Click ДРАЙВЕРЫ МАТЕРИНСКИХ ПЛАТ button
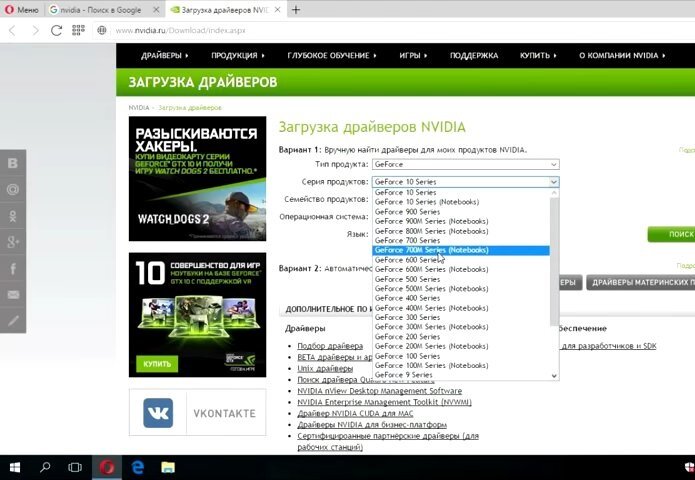Viewport: 695px width, 480px height. tap(640, 282)
